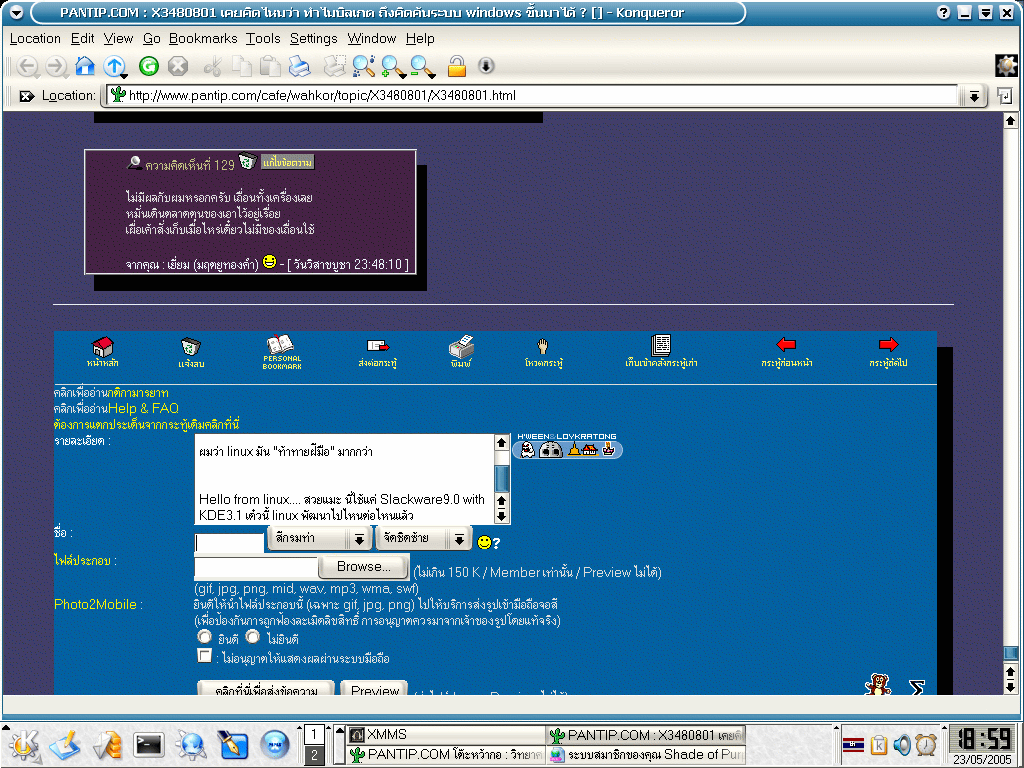Copy using the two-pages toolbar icon
Viewport: 1024px width, 768px height.
click(242, 66)
